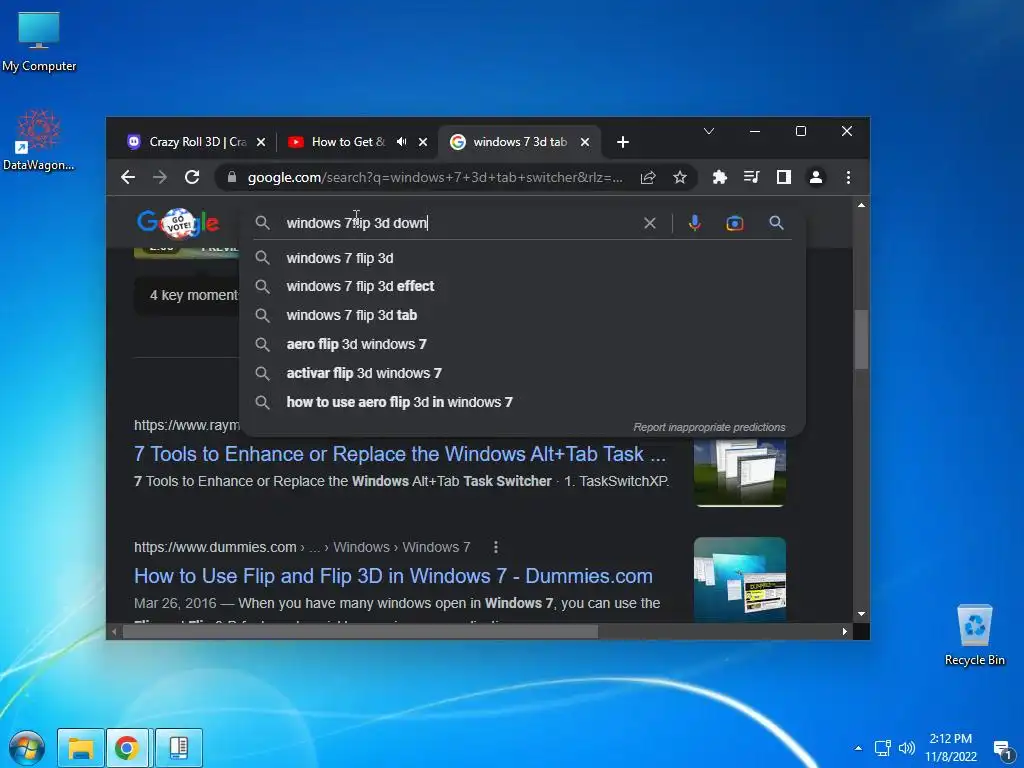The width and height of the screenshot is (1024, 768).
Task: Click the third taskbar app icon
Action: pyautogui.click(x=179, y=748)
